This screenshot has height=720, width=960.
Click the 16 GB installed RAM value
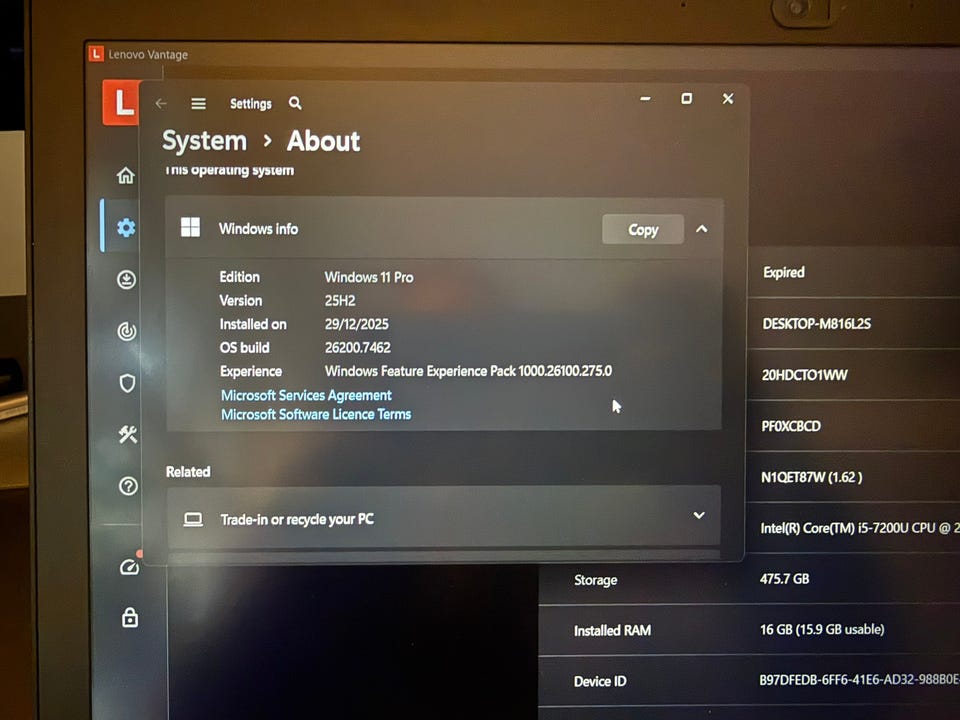[822, 629]
